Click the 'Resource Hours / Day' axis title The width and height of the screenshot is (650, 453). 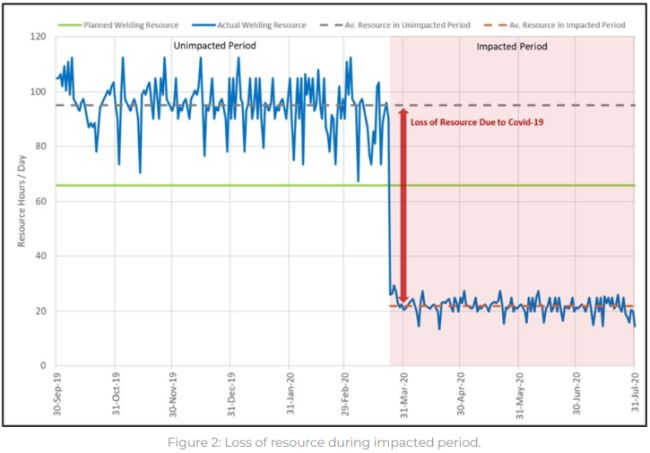pyautogui.click(x=20, y=202)
